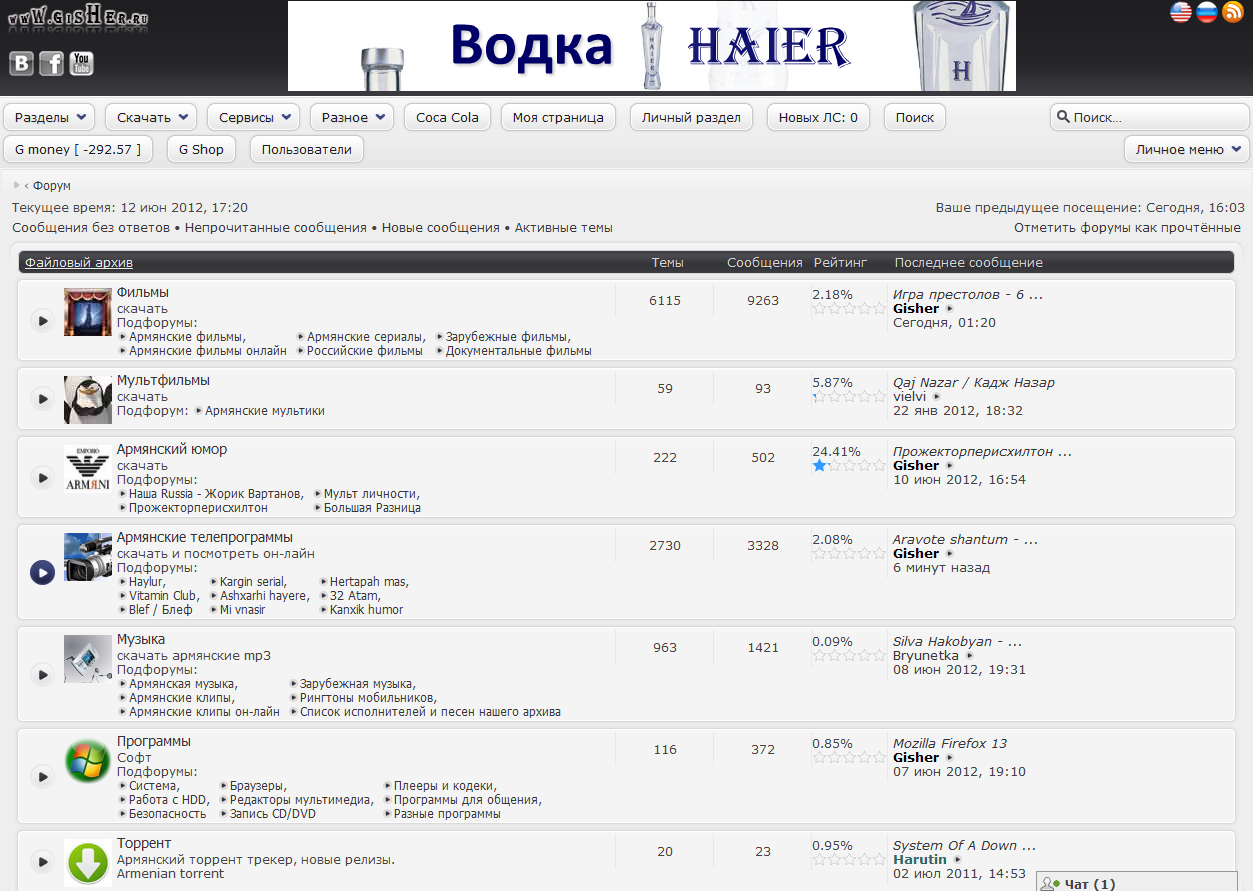Open the Скачать dropdown menu
The height and width of the screenshot is (891, 1253).
[x=151, y=117]
